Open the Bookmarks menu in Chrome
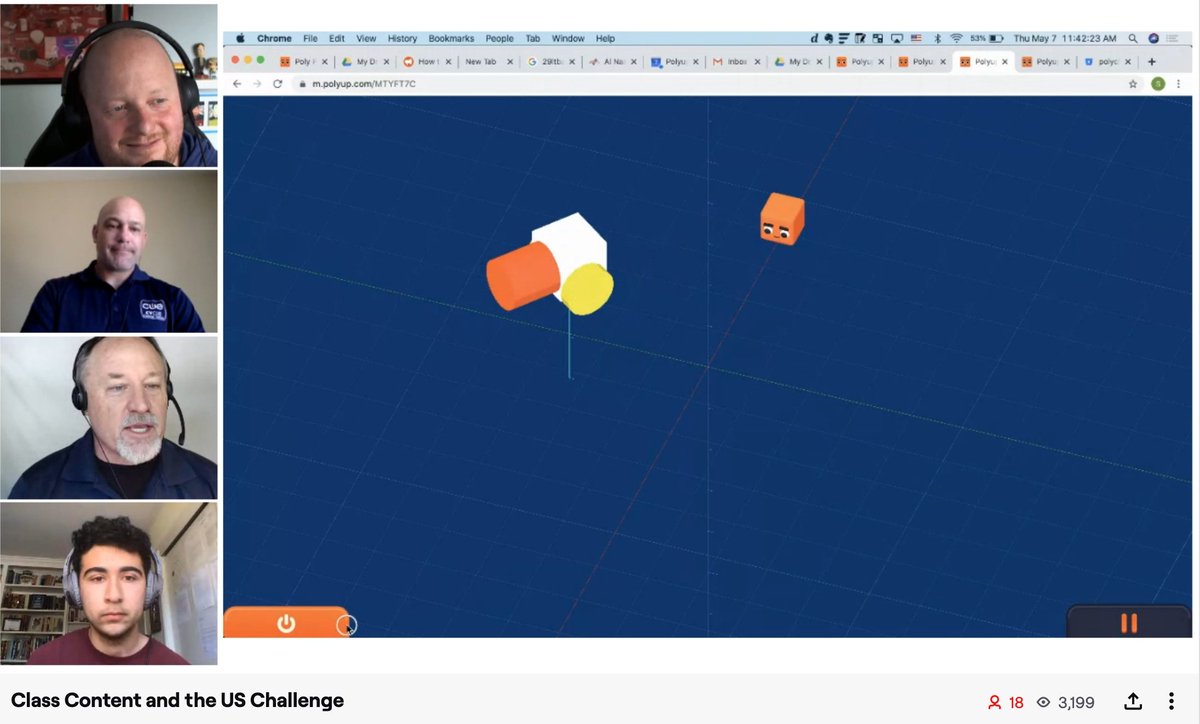1200x724 pixels. point(450,38)
